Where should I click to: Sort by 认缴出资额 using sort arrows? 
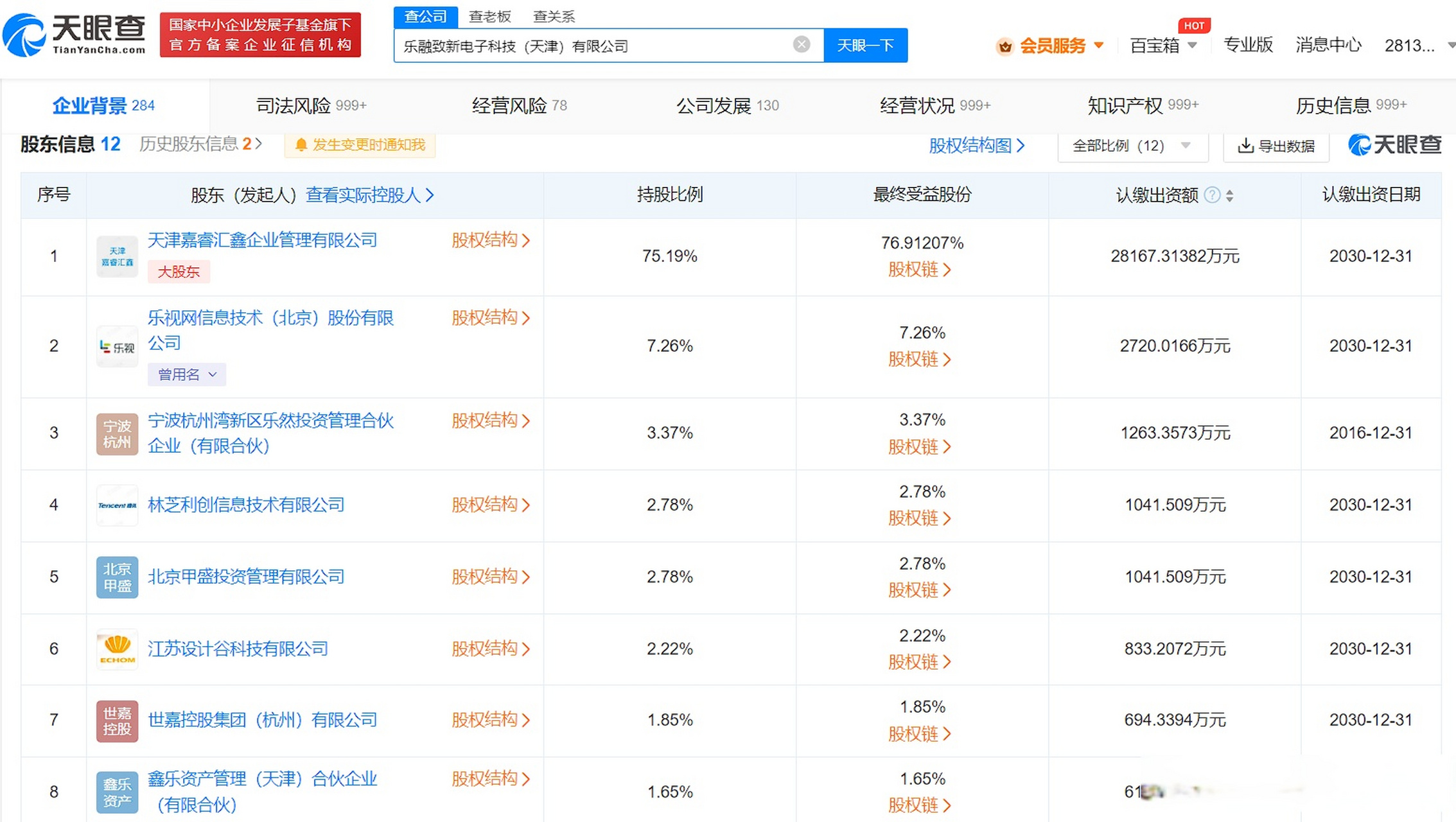tap(1229, 196)
